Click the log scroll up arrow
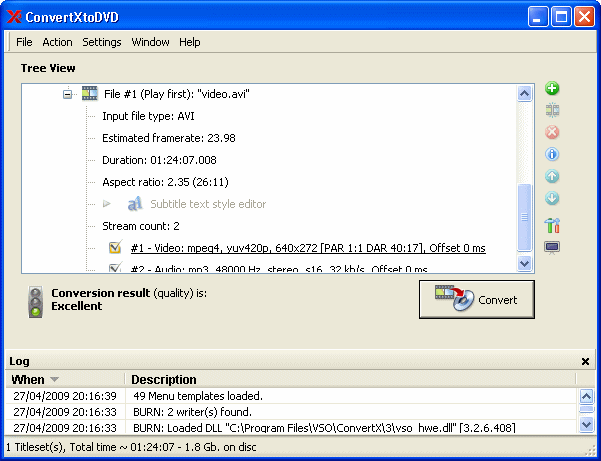 tap(586, 396)
